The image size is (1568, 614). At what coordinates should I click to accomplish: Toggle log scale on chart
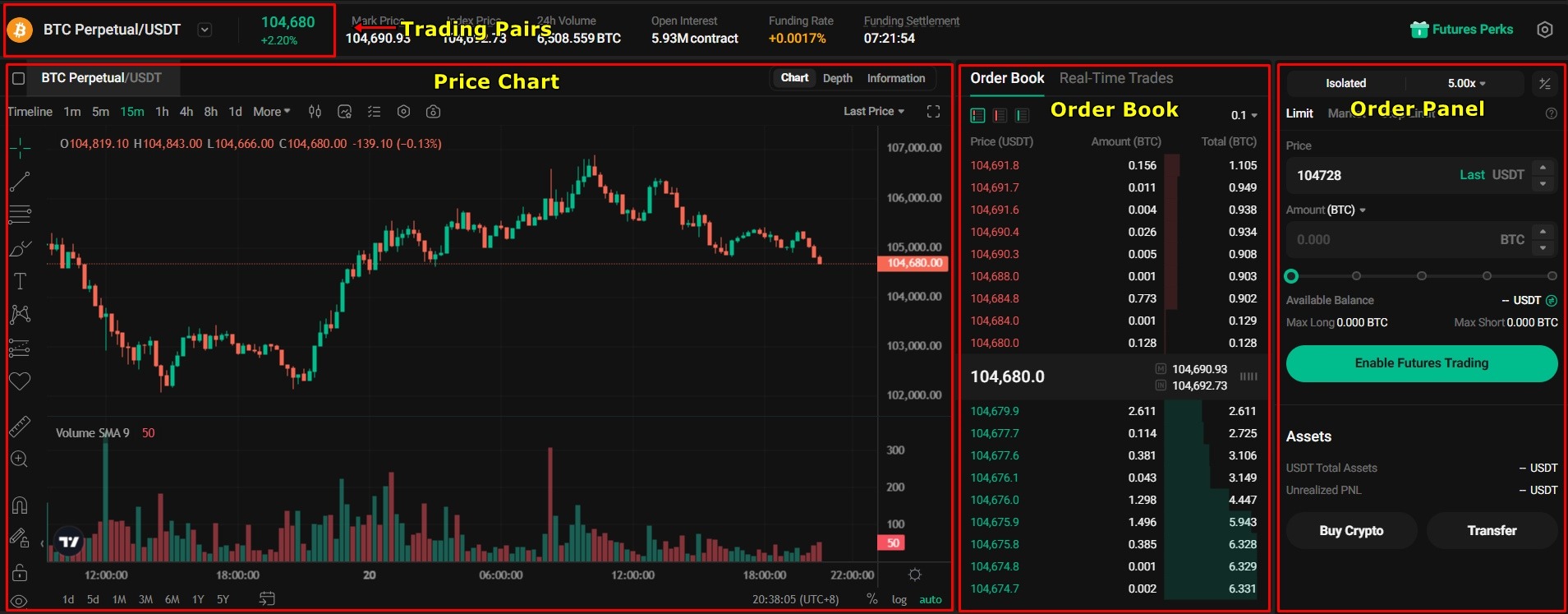pyautogui.click(x=899, y=599)
